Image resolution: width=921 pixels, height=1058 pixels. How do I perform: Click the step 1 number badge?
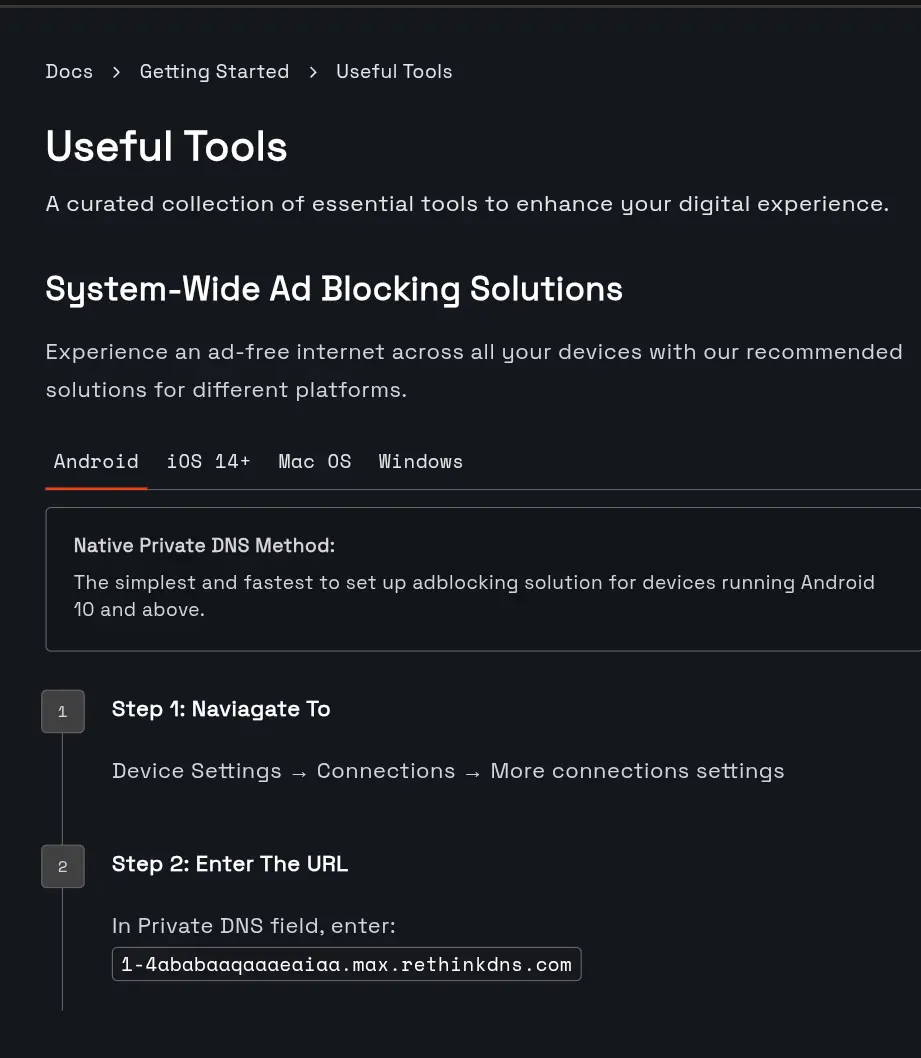click(63, 711)
